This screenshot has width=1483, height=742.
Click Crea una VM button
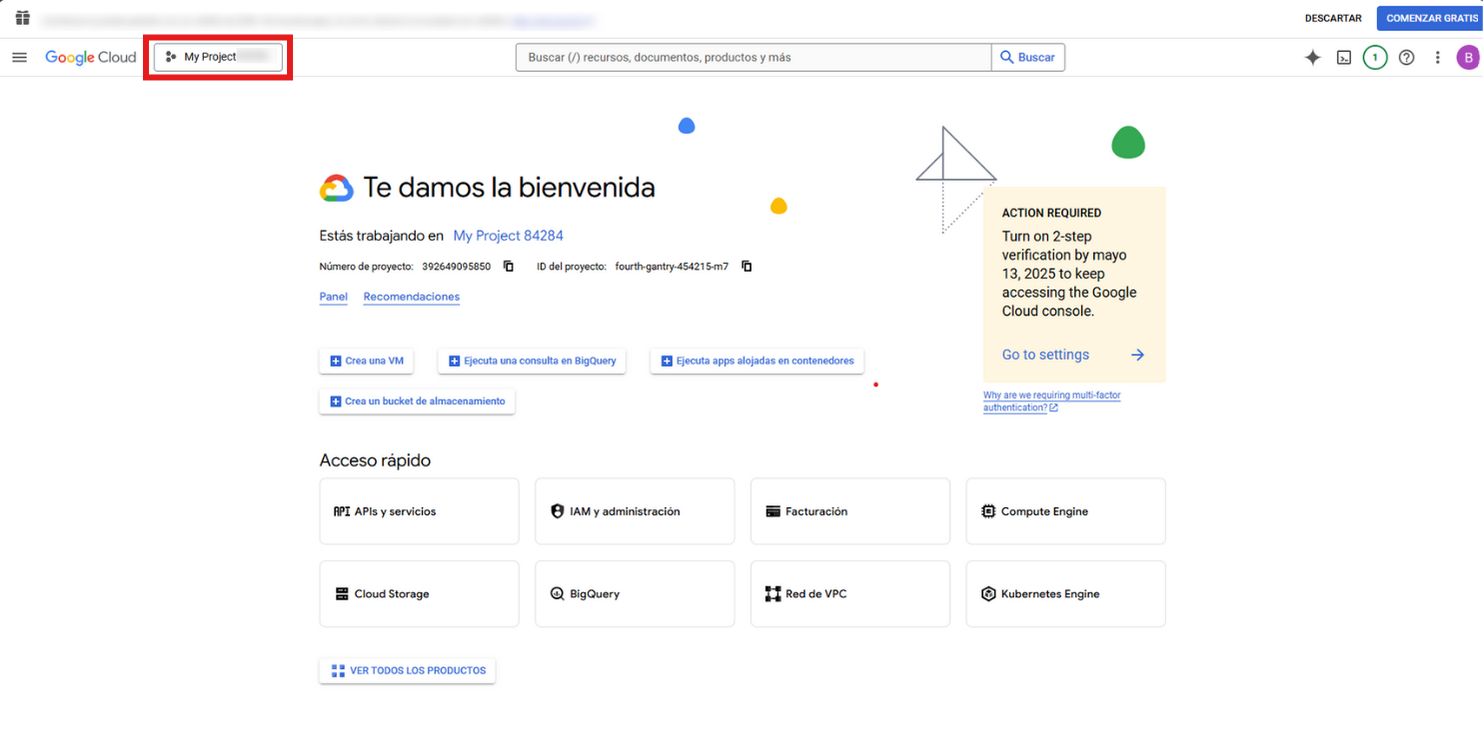click(x=366, y=361)
